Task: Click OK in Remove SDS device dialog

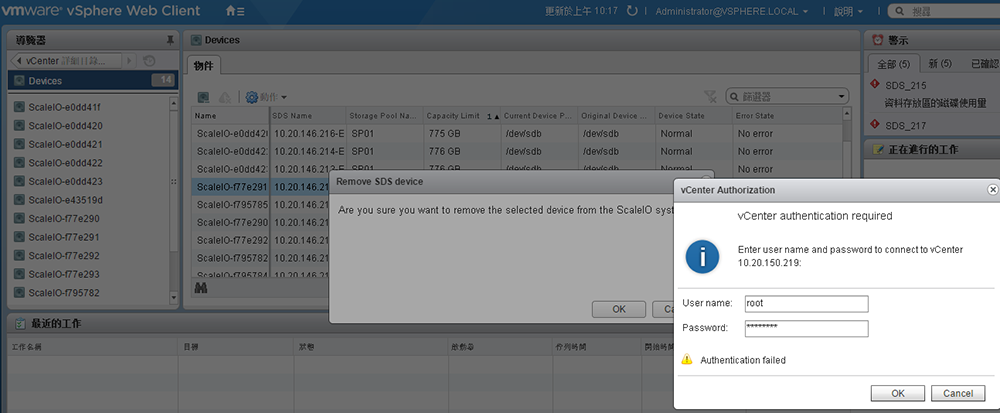Action: (619, 309)
